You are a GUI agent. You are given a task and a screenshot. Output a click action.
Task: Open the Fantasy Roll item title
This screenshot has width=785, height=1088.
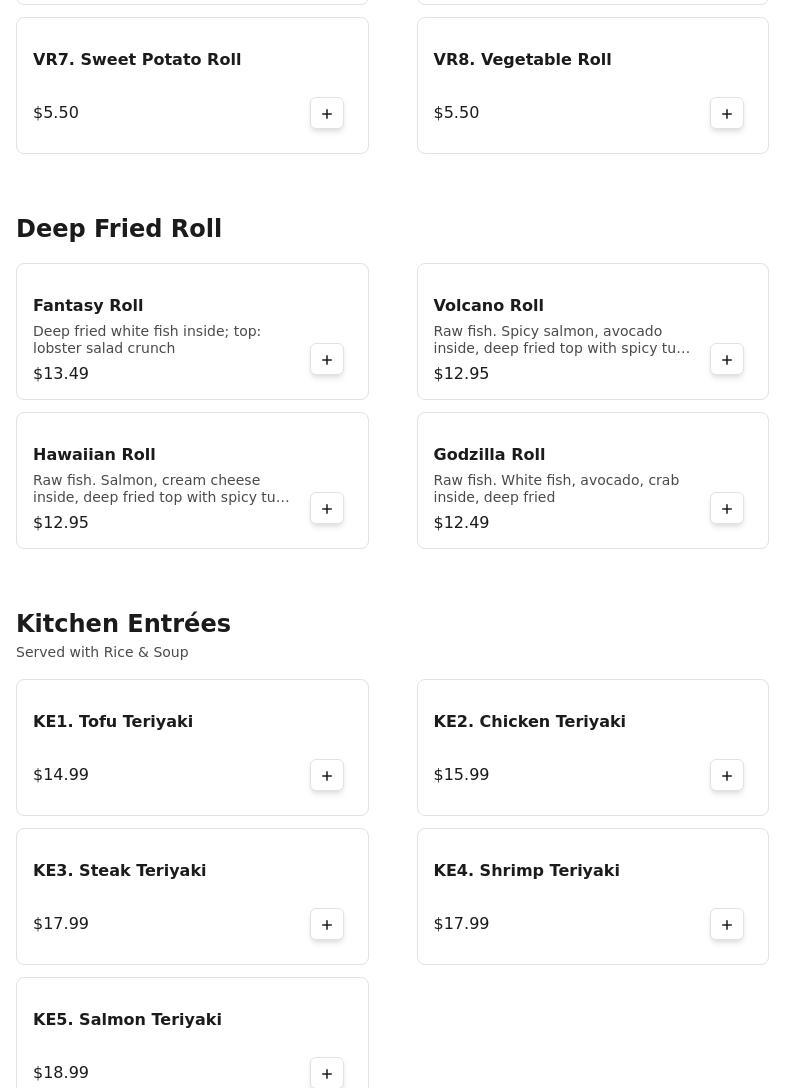(88, 306)
